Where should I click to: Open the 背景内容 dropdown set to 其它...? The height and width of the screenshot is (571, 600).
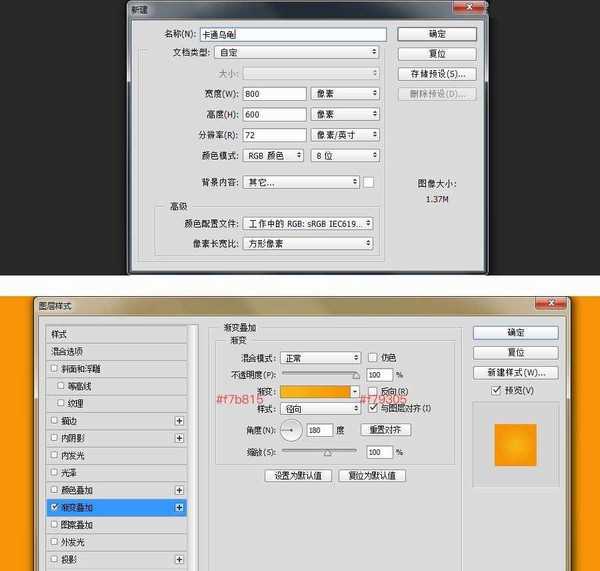[301, 182]
